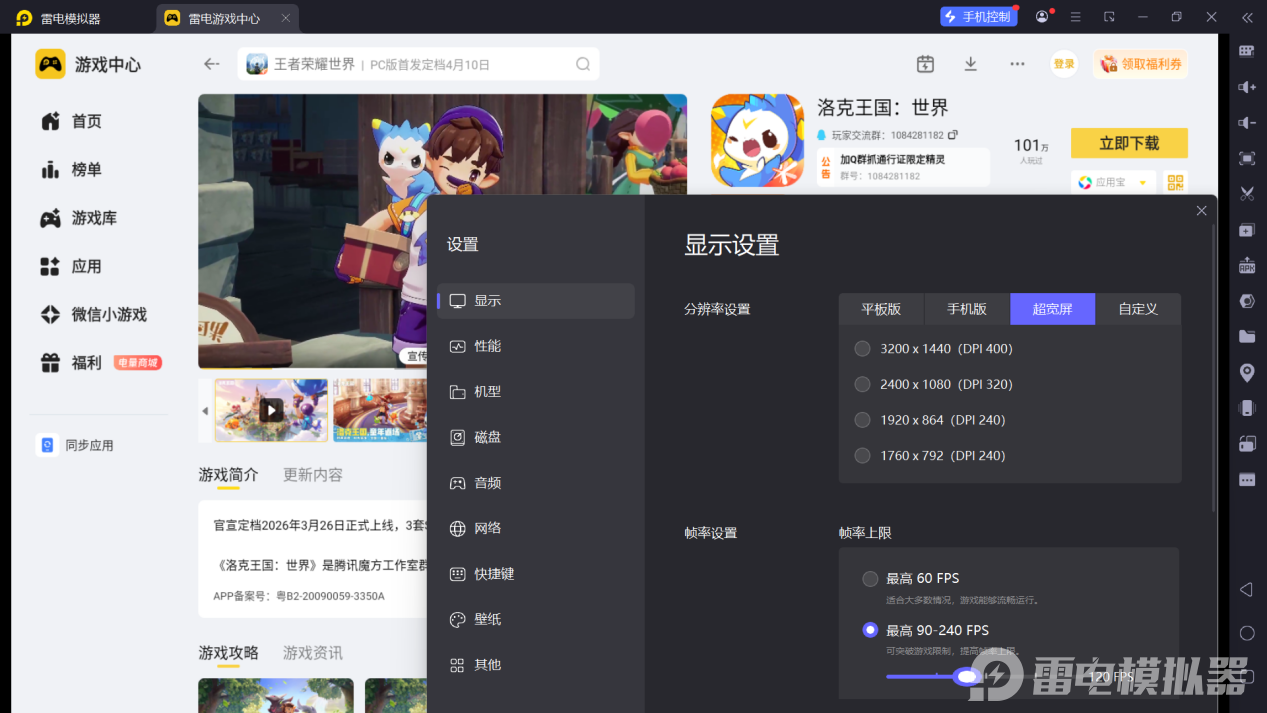Expand the 应用宝 download source dropdown
The image size is (1267, 713).
[1142, 183]
